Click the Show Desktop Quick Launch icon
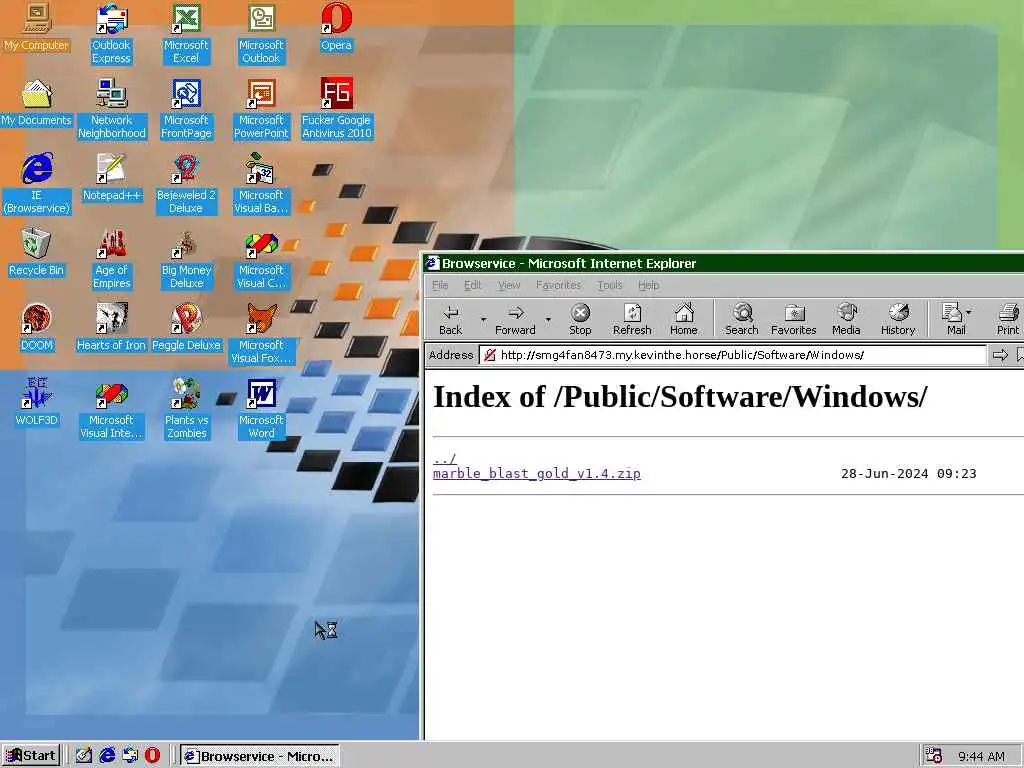The height and width of the screenshot is (768, 1024). pyautogui.click(x=84, y=756)
